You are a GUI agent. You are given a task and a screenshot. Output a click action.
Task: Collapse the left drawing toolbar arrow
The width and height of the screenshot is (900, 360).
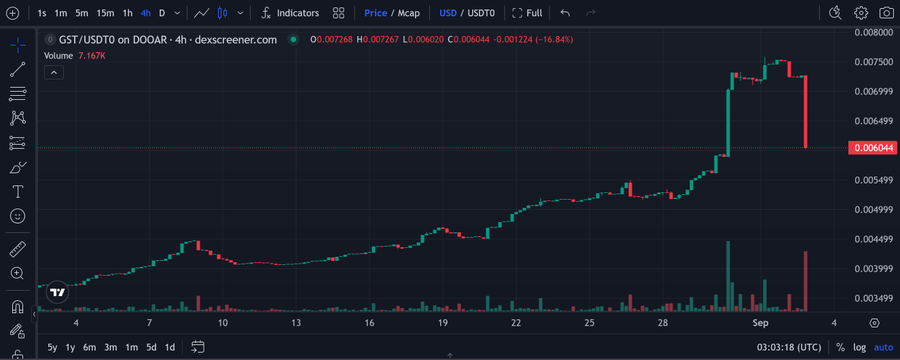34,315
